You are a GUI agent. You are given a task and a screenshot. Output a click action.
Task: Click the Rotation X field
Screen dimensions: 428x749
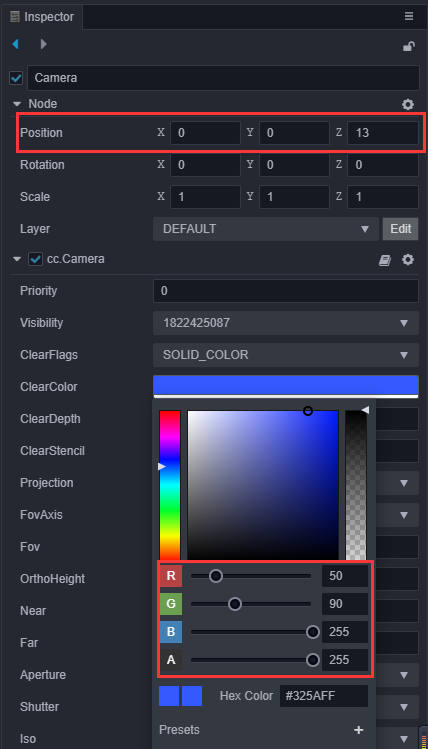pos(205,165)
